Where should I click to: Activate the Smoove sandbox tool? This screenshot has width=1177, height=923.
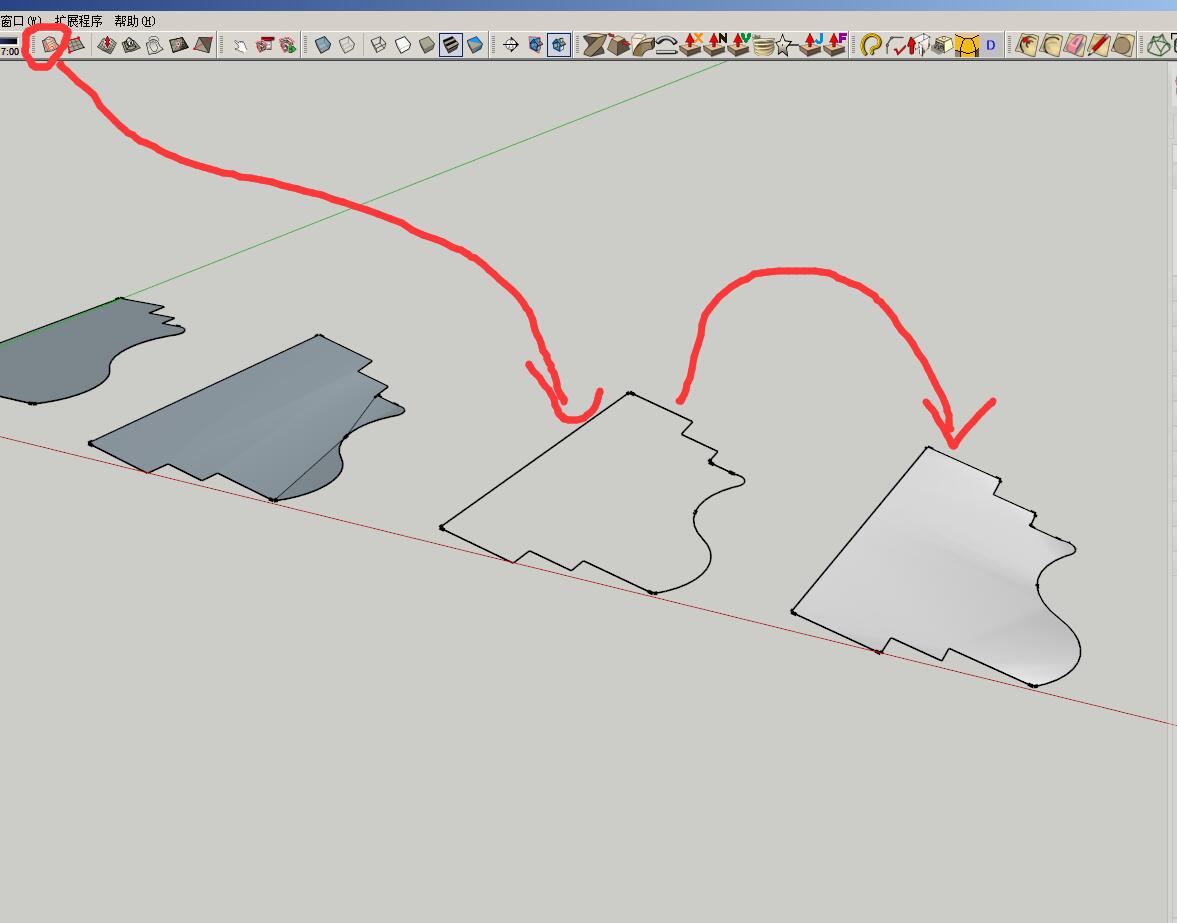(x=107, y=45)
